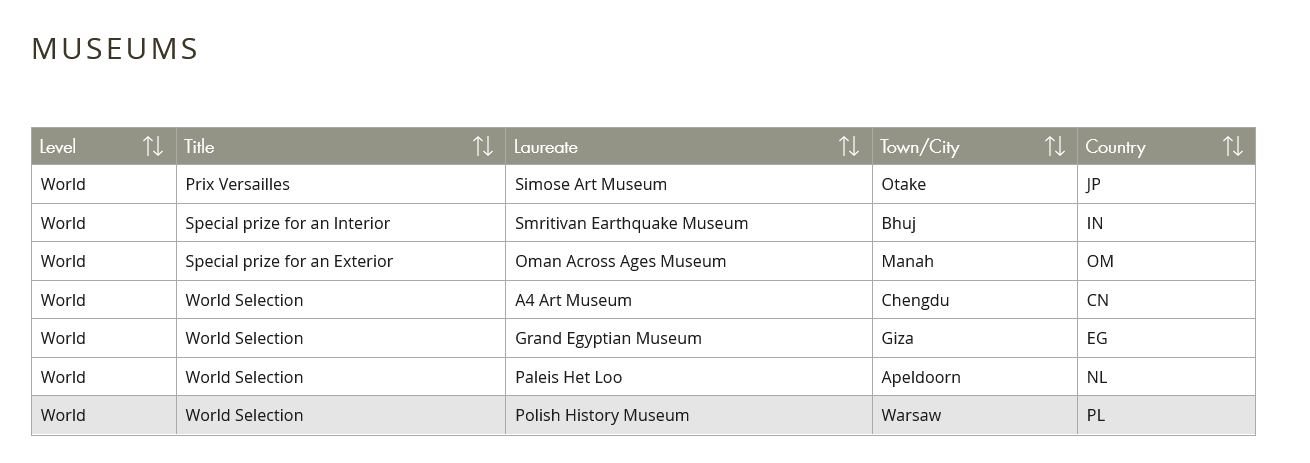Click the sort arrows in Laureate column
This screenshot has width=1310, height=463.
pyautogui.click(x=849, y=146)
